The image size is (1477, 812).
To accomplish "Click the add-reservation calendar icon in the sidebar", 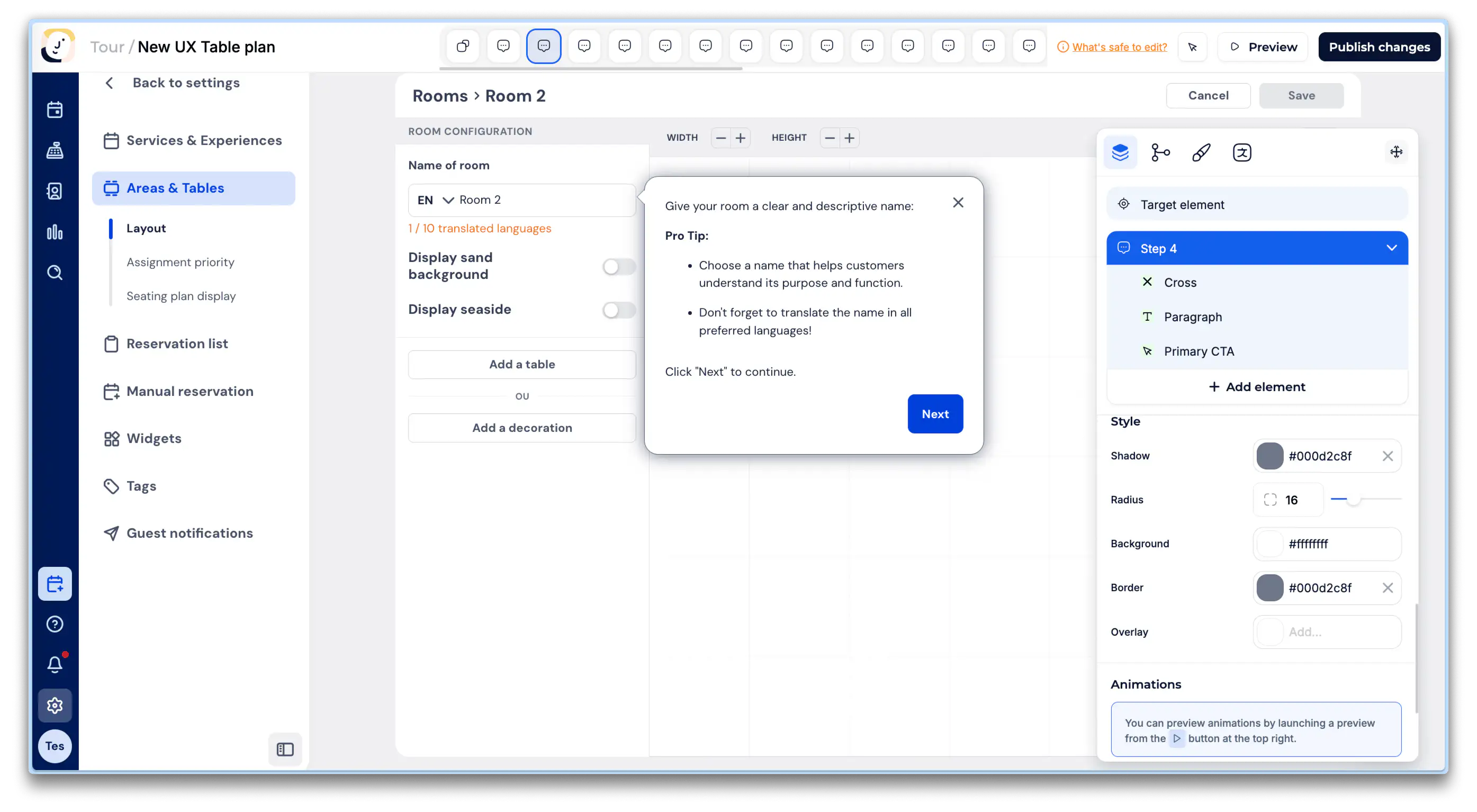I will pos(55,584).
